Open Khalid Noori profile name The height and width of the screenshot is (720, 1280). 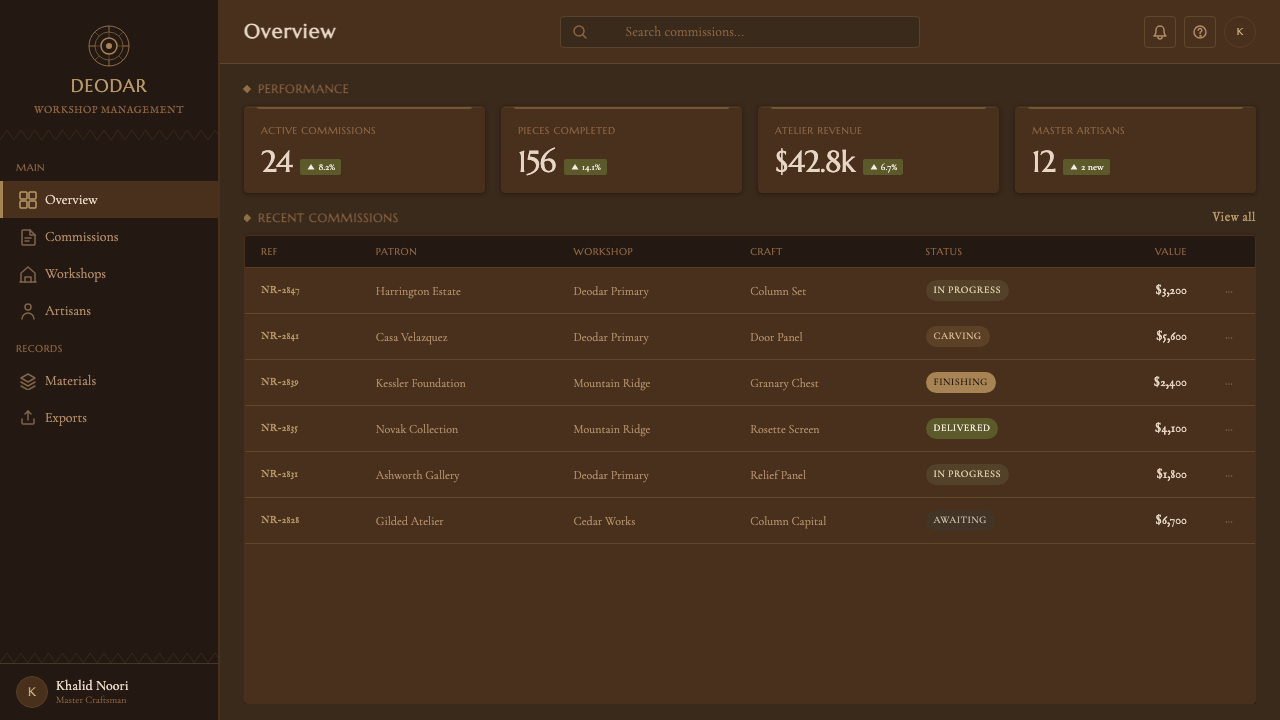92,686
